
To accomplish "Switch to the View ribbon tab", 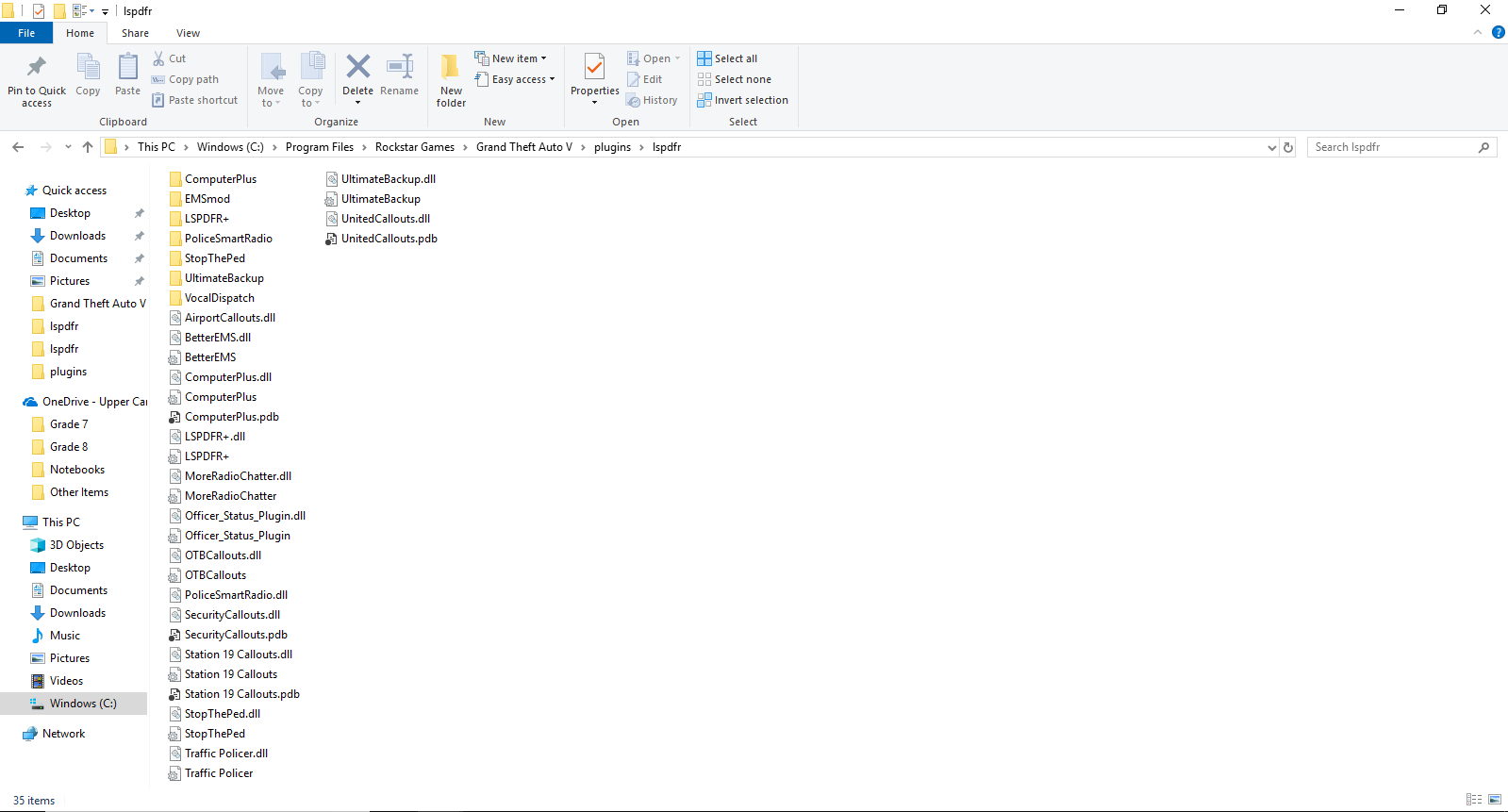I will click(x=188, y=33).
